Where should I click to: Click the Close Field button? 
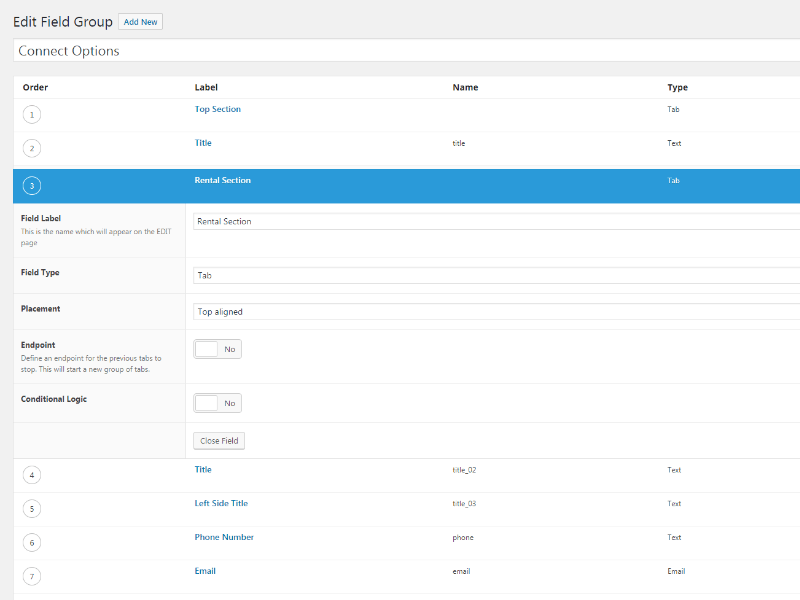(x=218, y=440)
